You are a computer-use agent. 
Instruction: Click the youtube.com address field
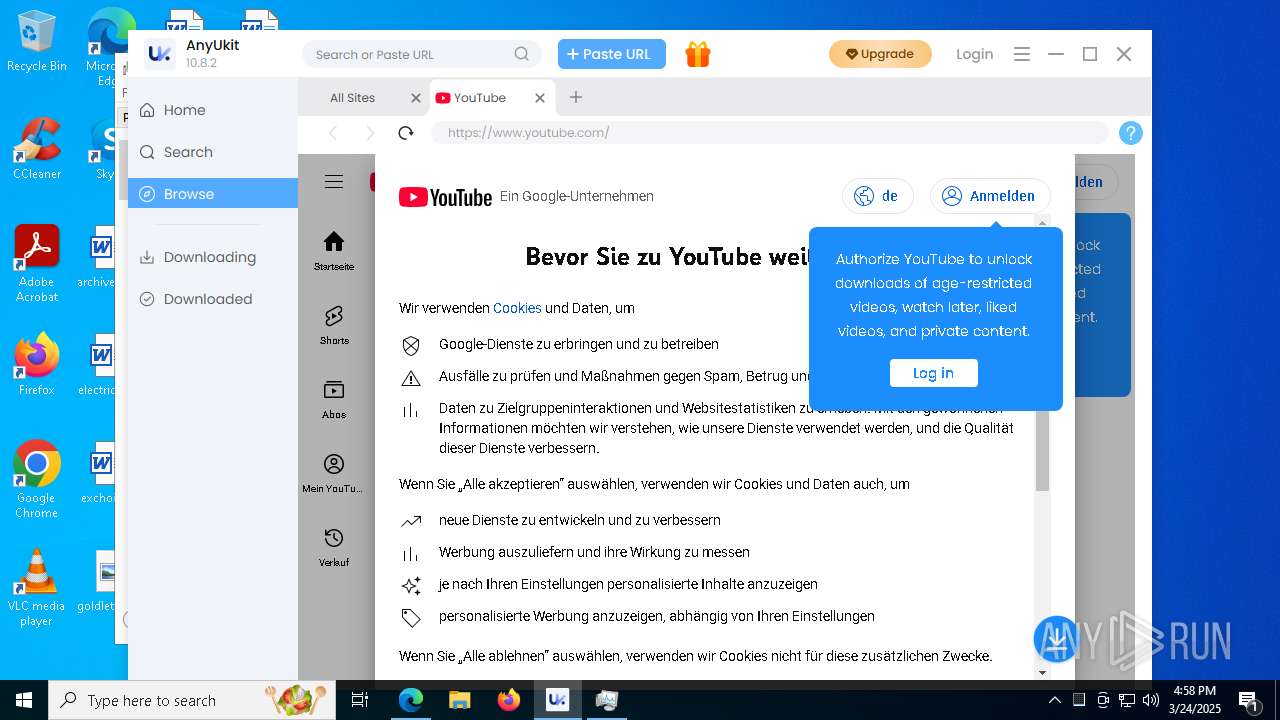[770, 133]
